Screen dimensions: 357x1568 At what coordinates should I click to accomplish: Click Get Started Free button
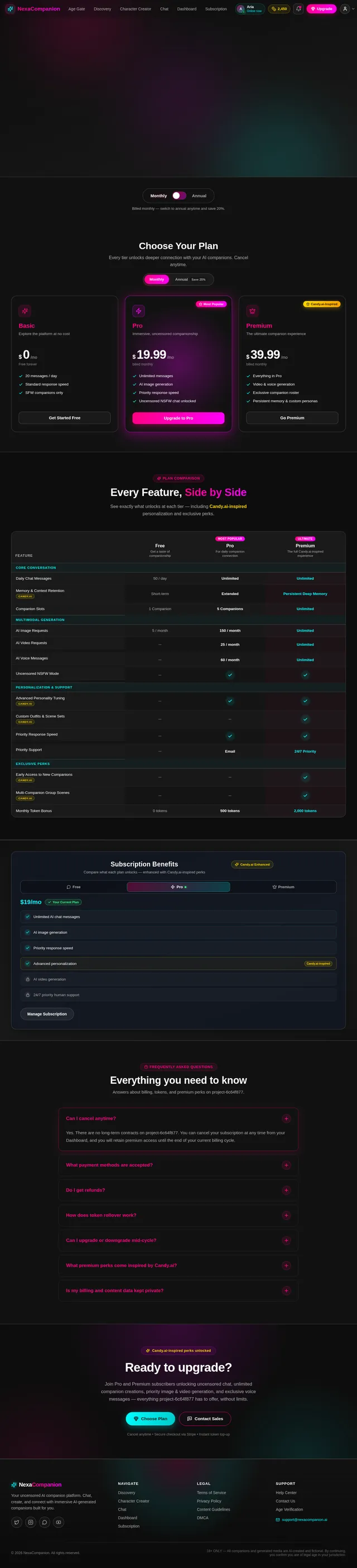point(65,418)
